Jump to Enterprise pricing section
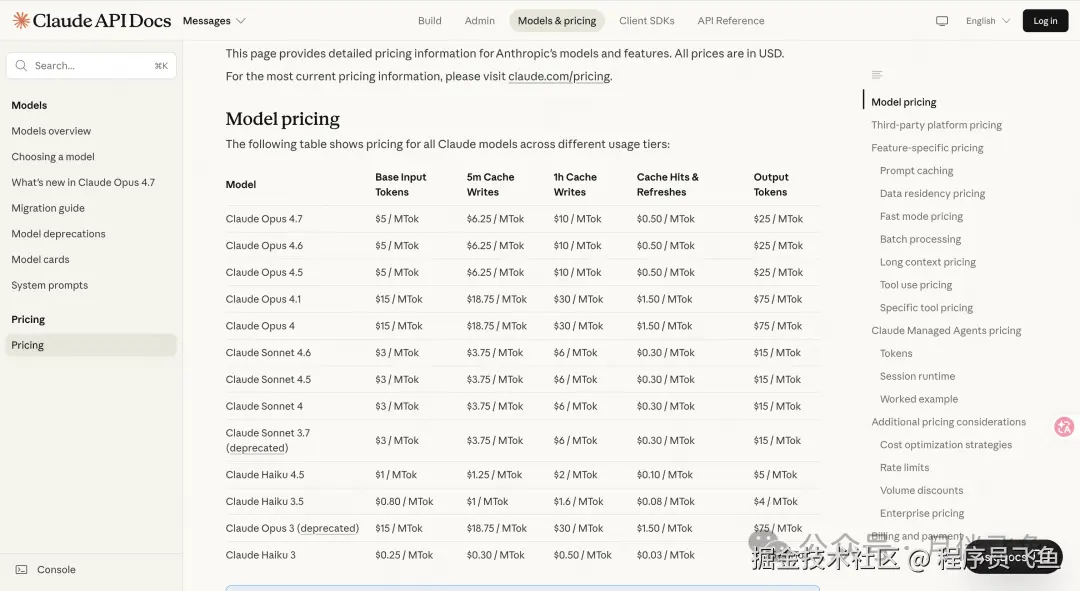 (x=922, y=513)
